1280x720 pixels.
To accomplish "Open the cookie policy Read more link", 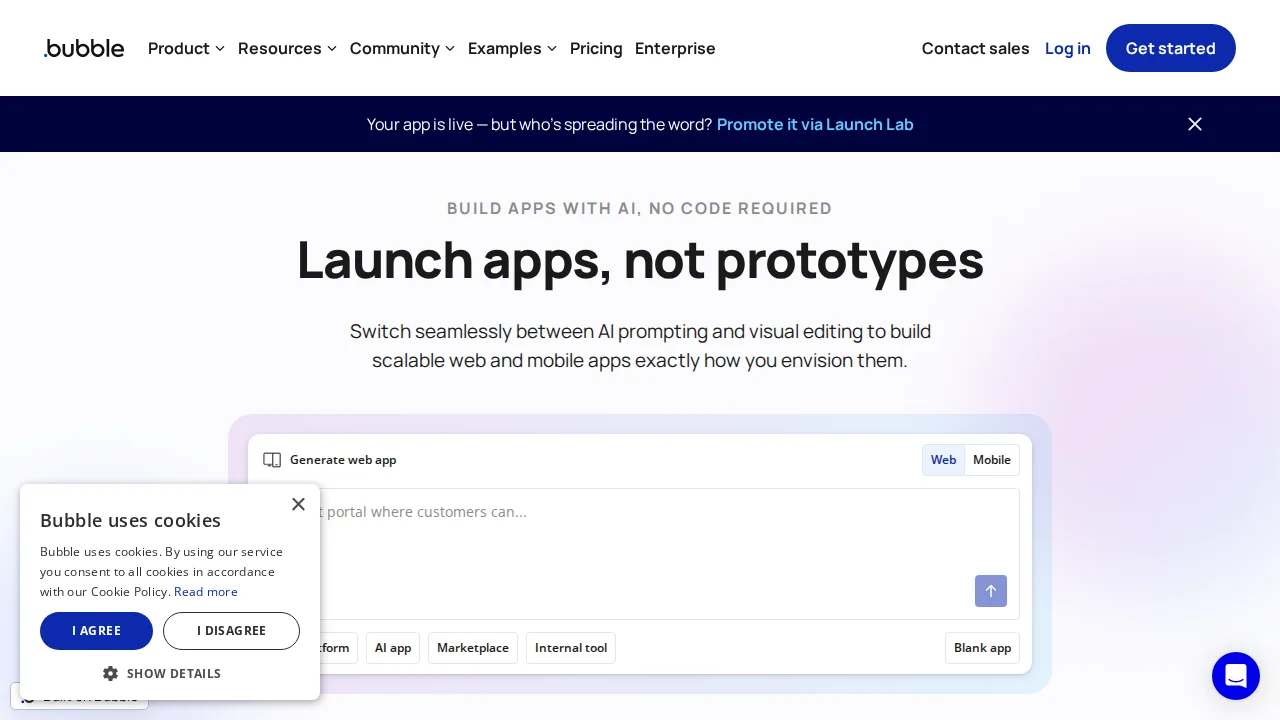I will click(x=206, y=592).
